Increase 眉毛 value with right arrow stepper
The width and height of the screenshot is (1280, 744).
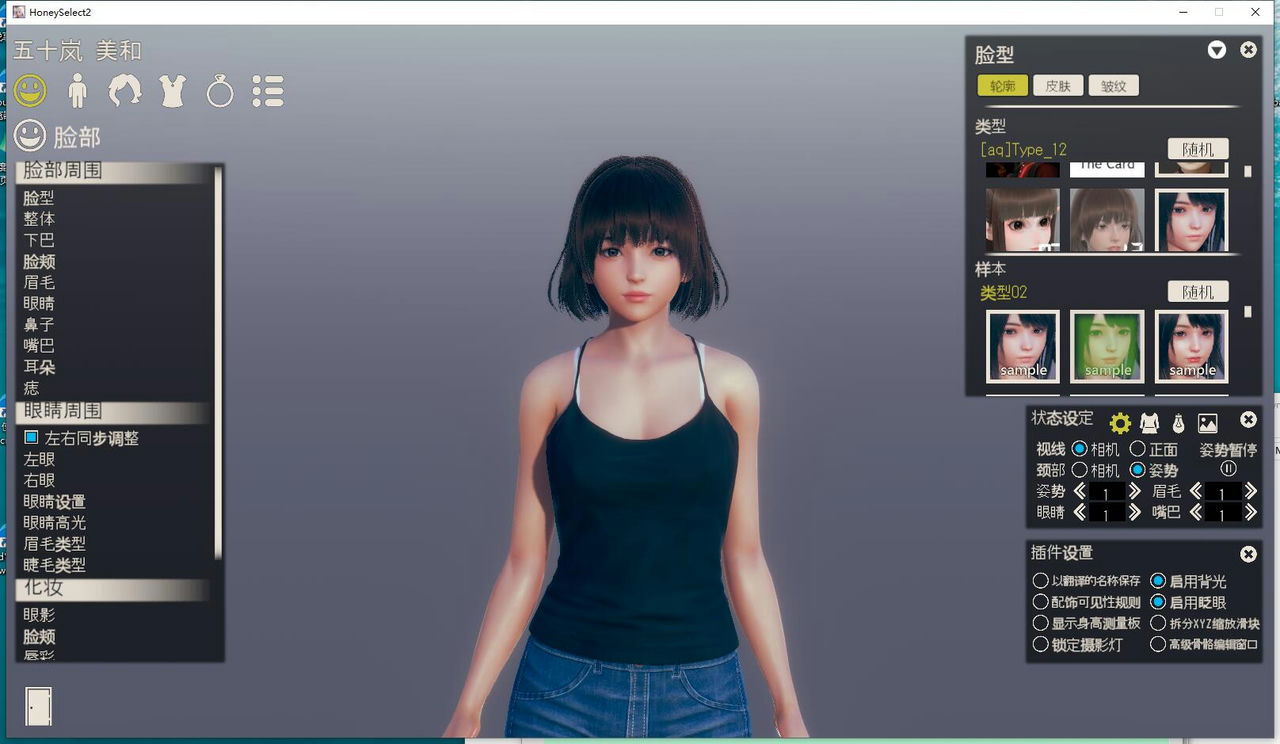1249,490
